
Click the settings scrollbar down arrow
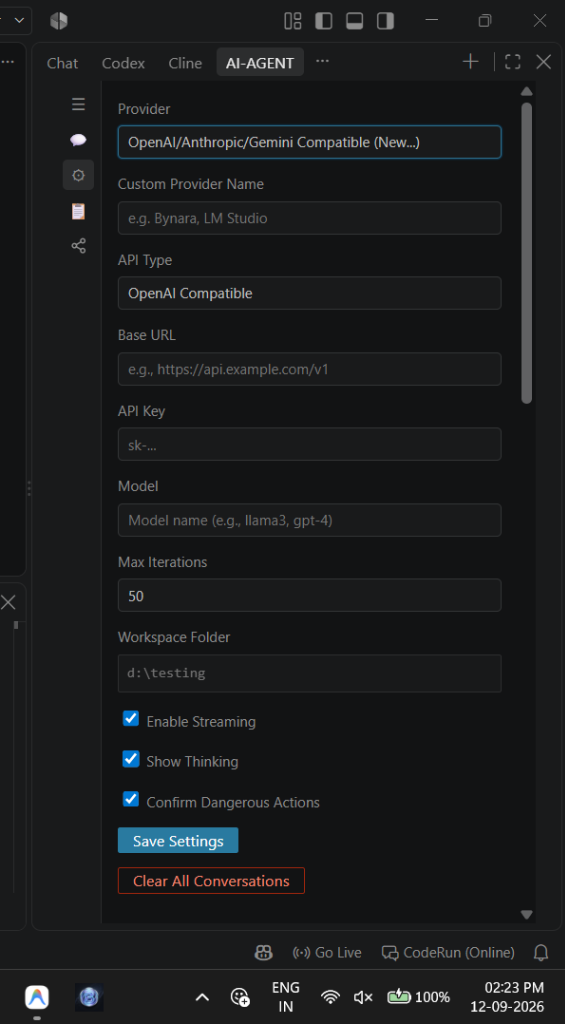point(526,914)
